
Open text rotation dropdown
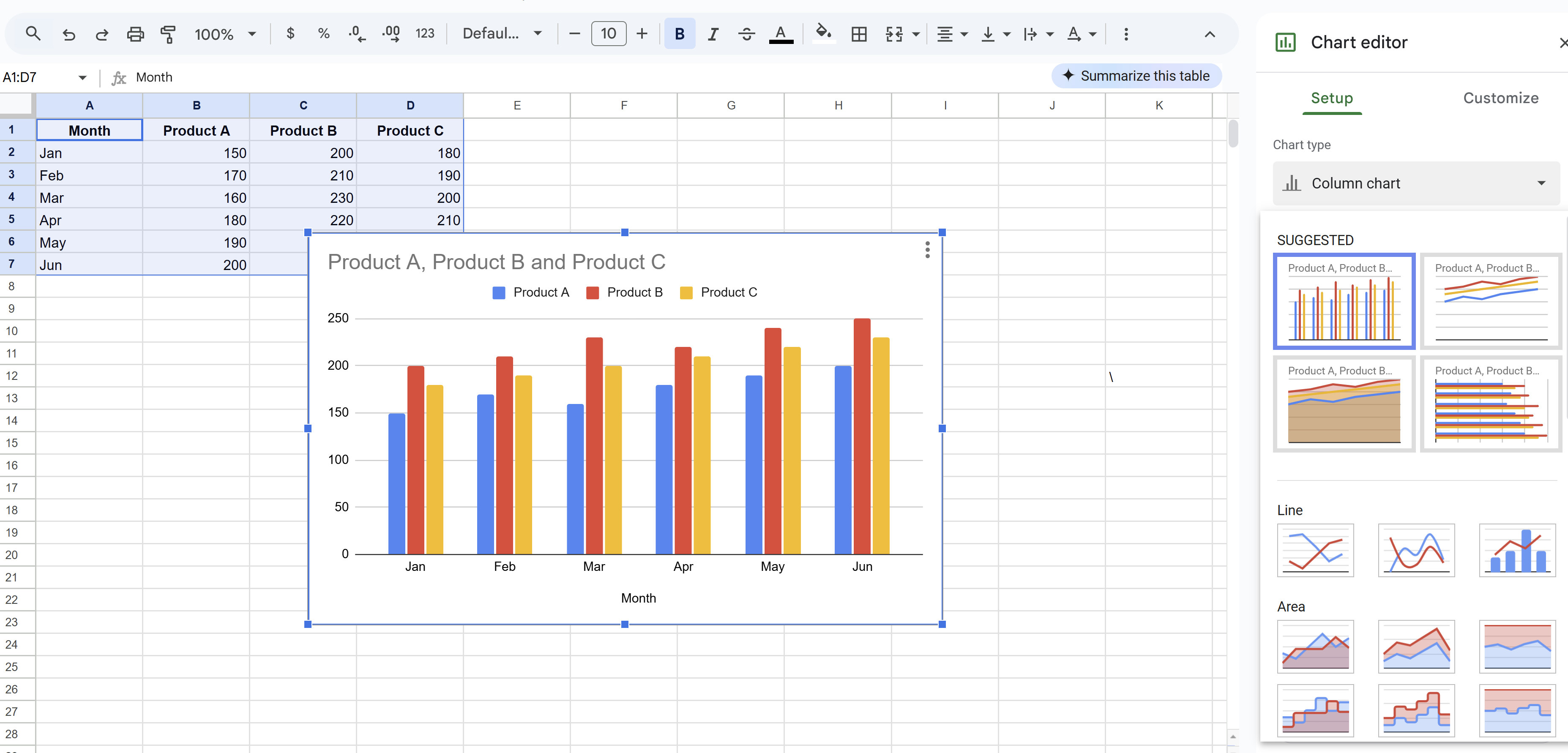[1081, 34]
